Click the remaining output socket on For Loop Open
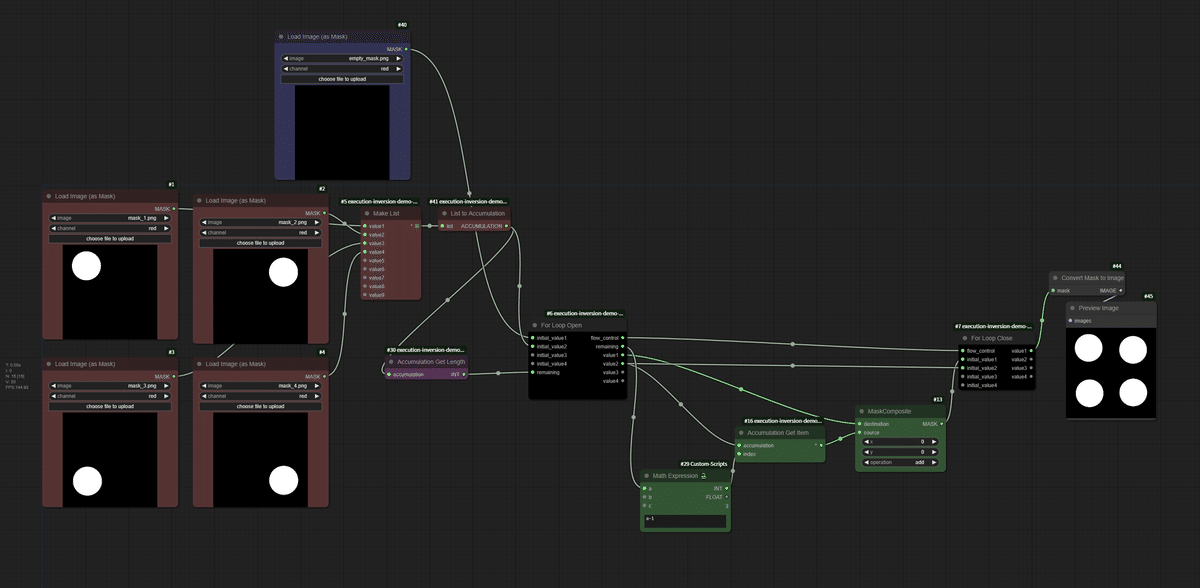The image size is (1200, 588). point(623,346)
